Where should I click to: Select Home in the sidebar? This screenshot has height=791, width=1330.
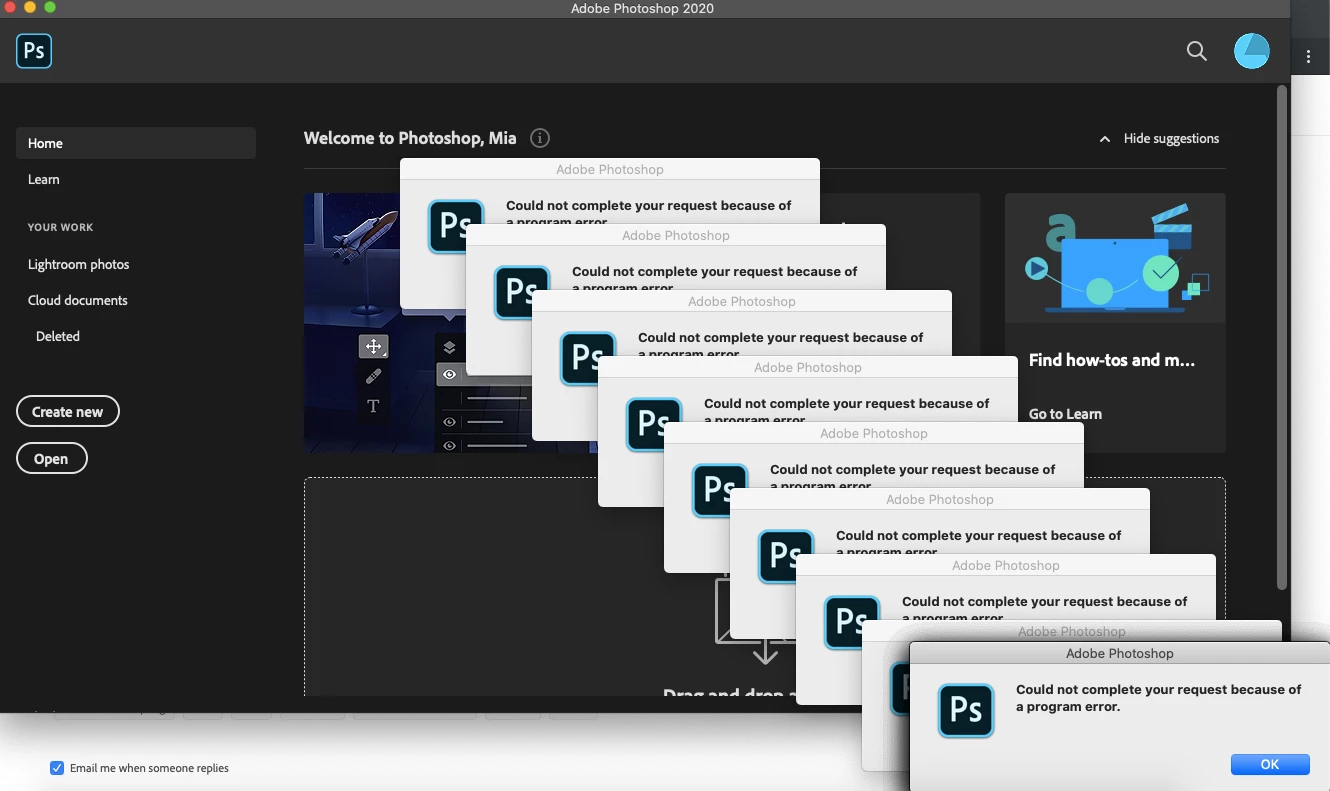(136, 143)
